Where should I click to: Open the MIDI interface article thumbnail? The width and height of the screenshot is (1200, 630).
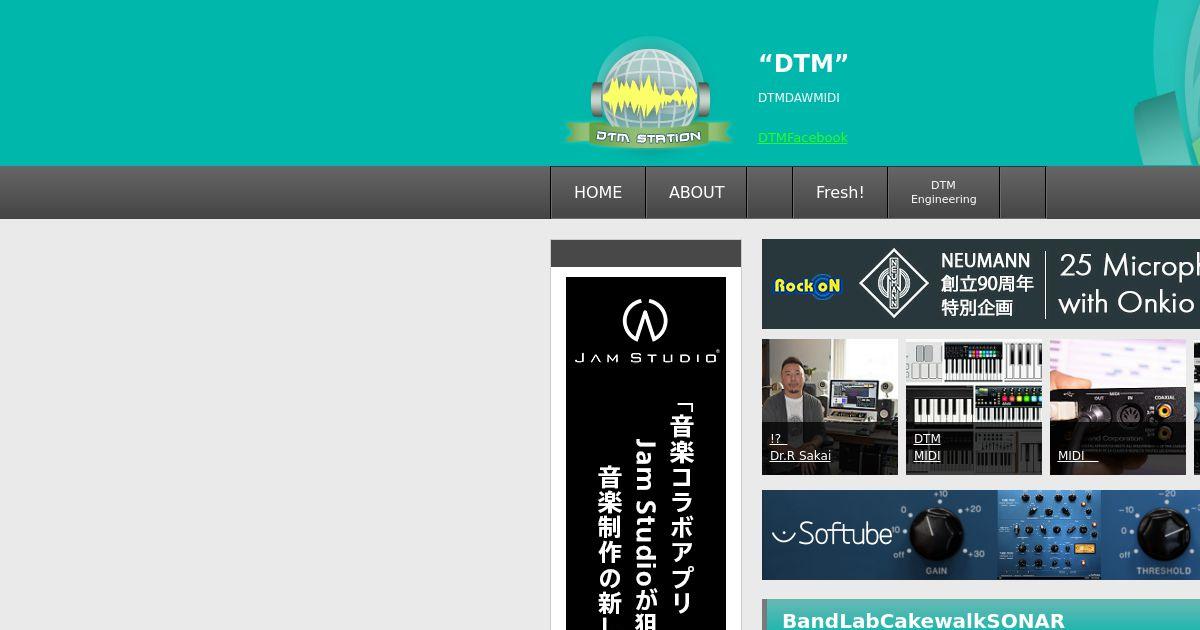(x=1118, y=407)
